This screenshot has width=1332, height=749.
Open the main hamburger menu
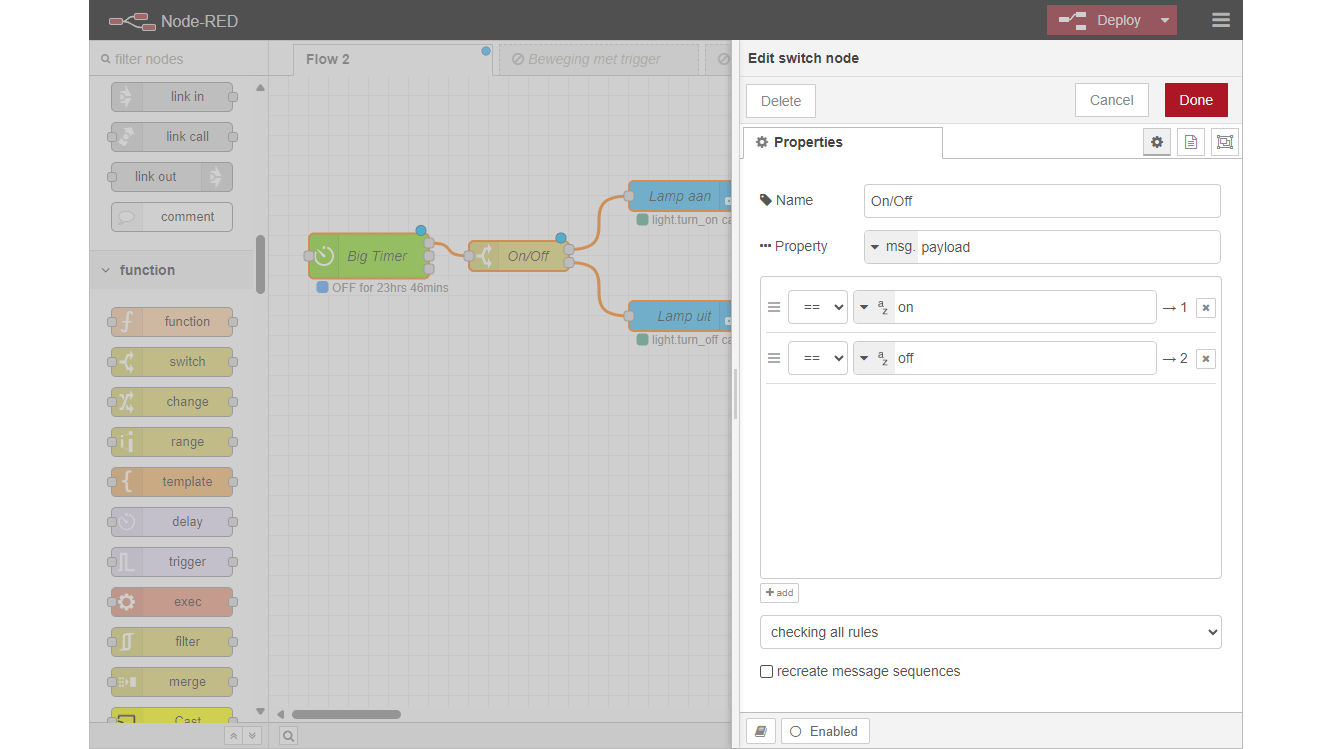tap(1220, 20)
